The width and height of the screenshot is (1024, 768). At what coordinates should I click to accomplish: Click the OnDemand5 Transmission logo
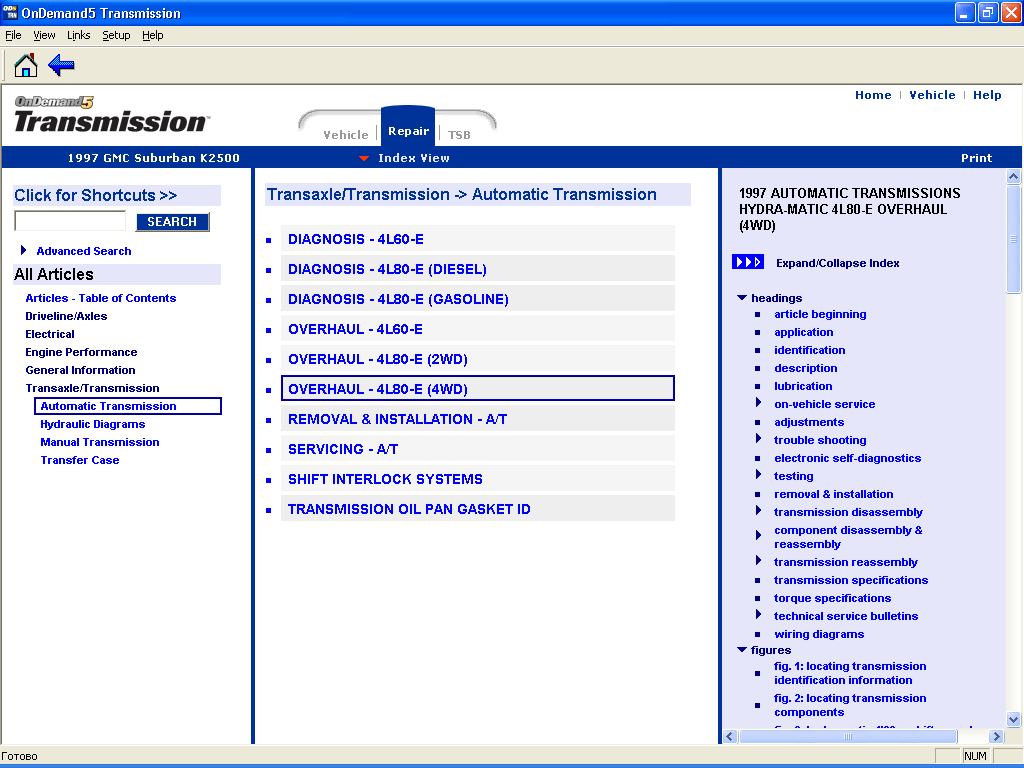point(110,115)
